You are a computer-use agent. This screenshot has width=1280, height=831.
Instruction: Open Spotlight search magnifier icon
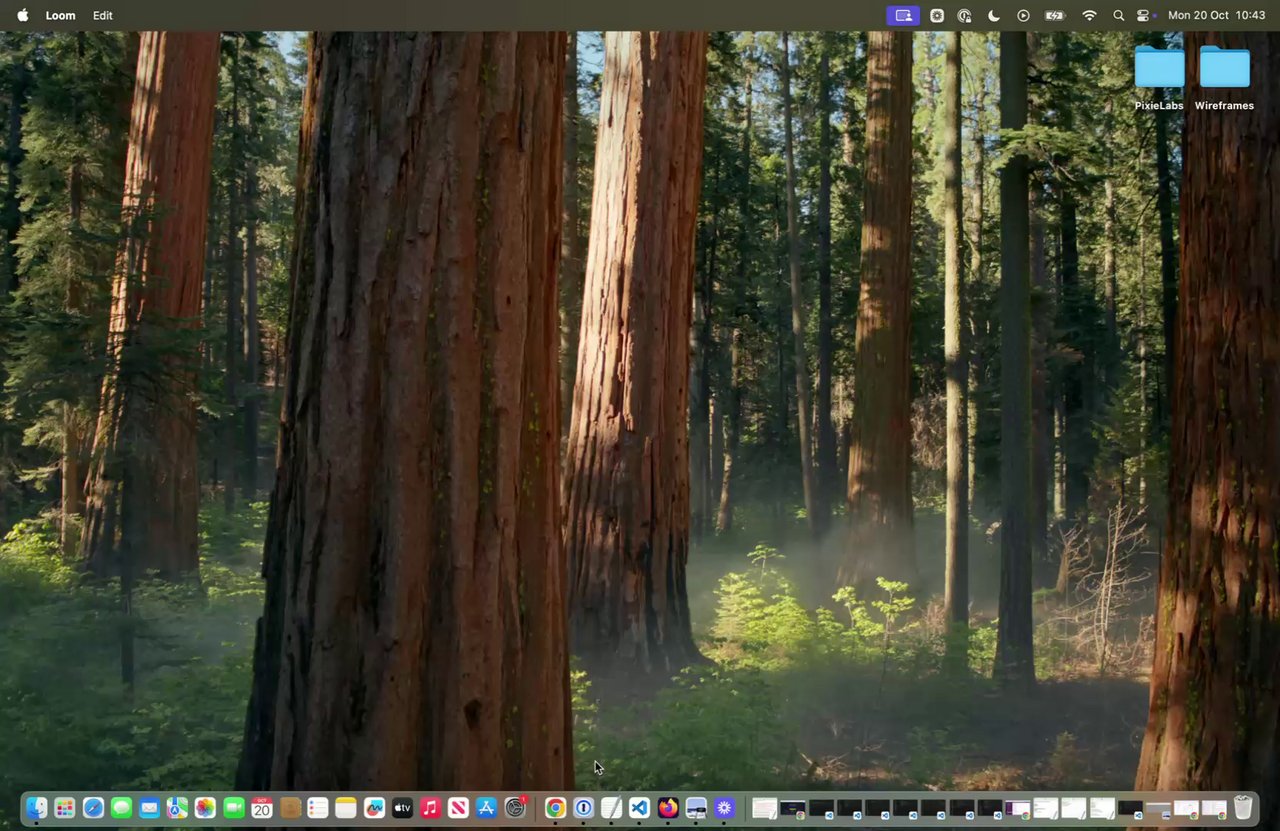tap(1118, 16)
